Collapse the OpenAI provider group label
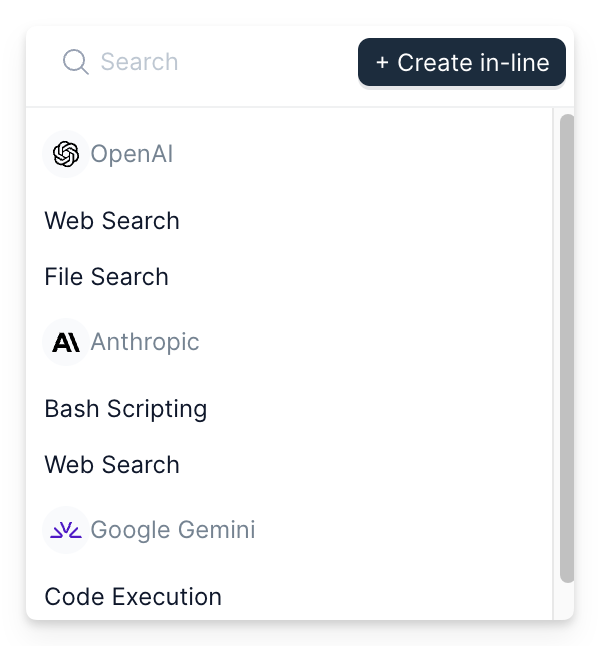Screen dimensions: 600x646 pyautogui.click(x=131, y=154)
